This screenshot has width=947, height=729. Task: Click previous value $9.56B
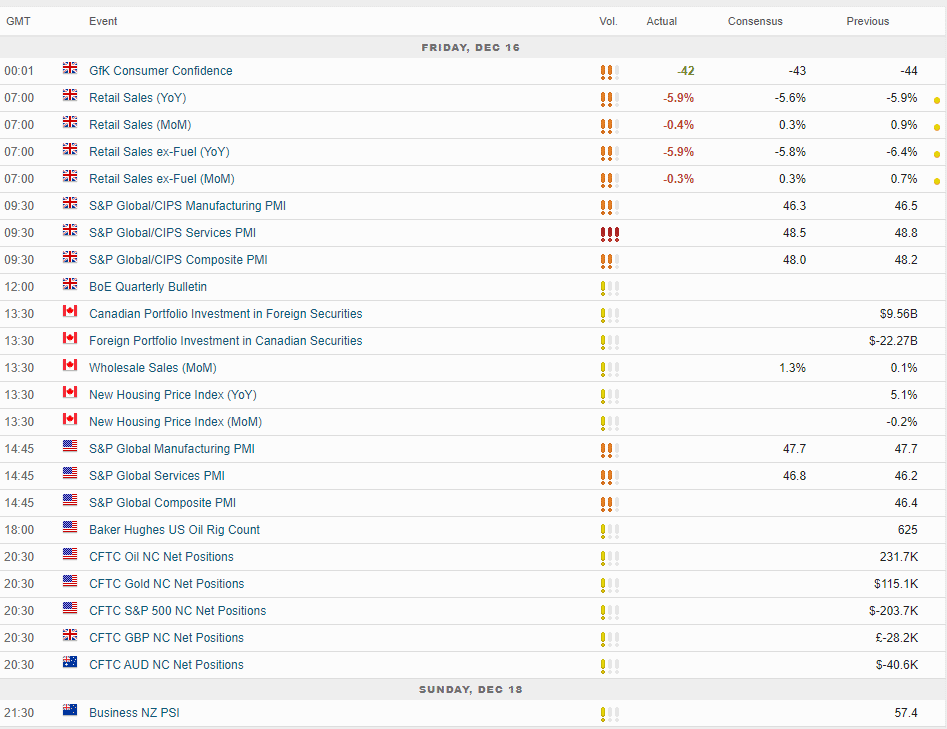click(x=899, y=314)
